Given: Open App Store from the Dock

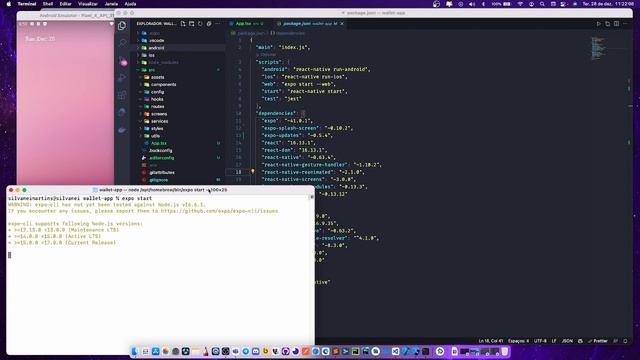Looking at the screenshot, I should point(156,351).
